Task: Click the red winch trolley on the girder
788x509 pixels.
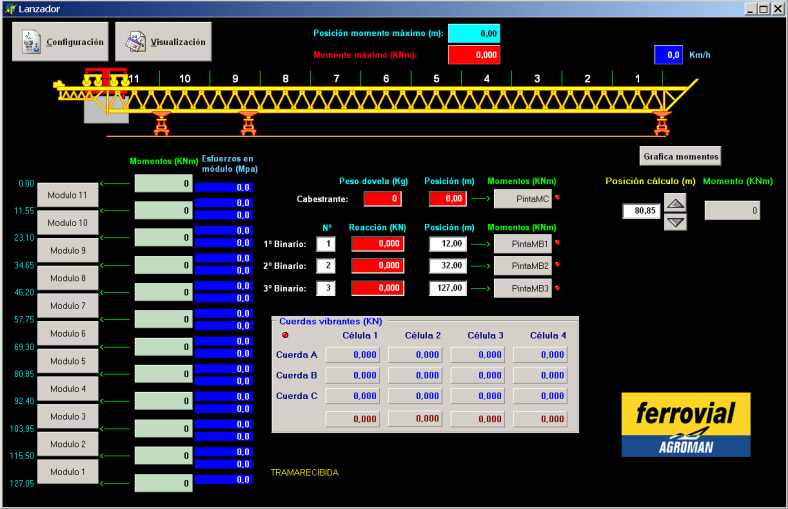Action: [104, 76]
